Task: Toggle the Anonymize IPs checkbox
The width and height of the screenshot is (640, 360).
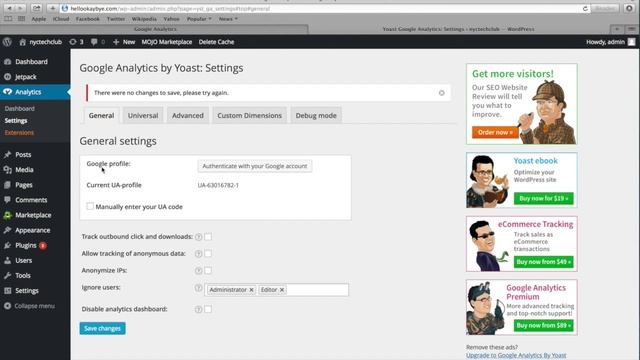Action: (208, 270)
